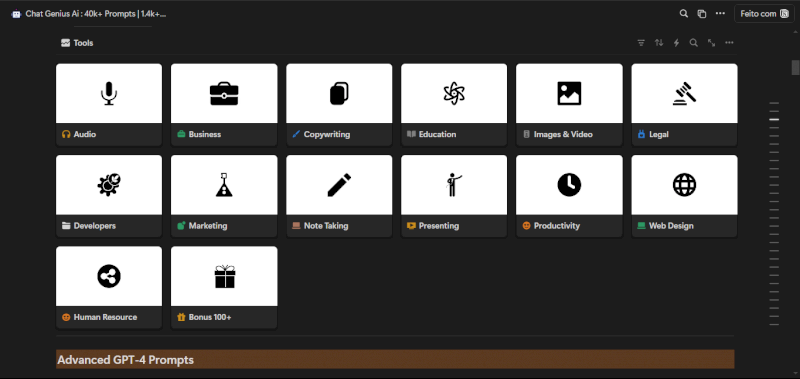Click the Marketing flask icon
This screenshot has height=379, width=800.
(224, 185)
